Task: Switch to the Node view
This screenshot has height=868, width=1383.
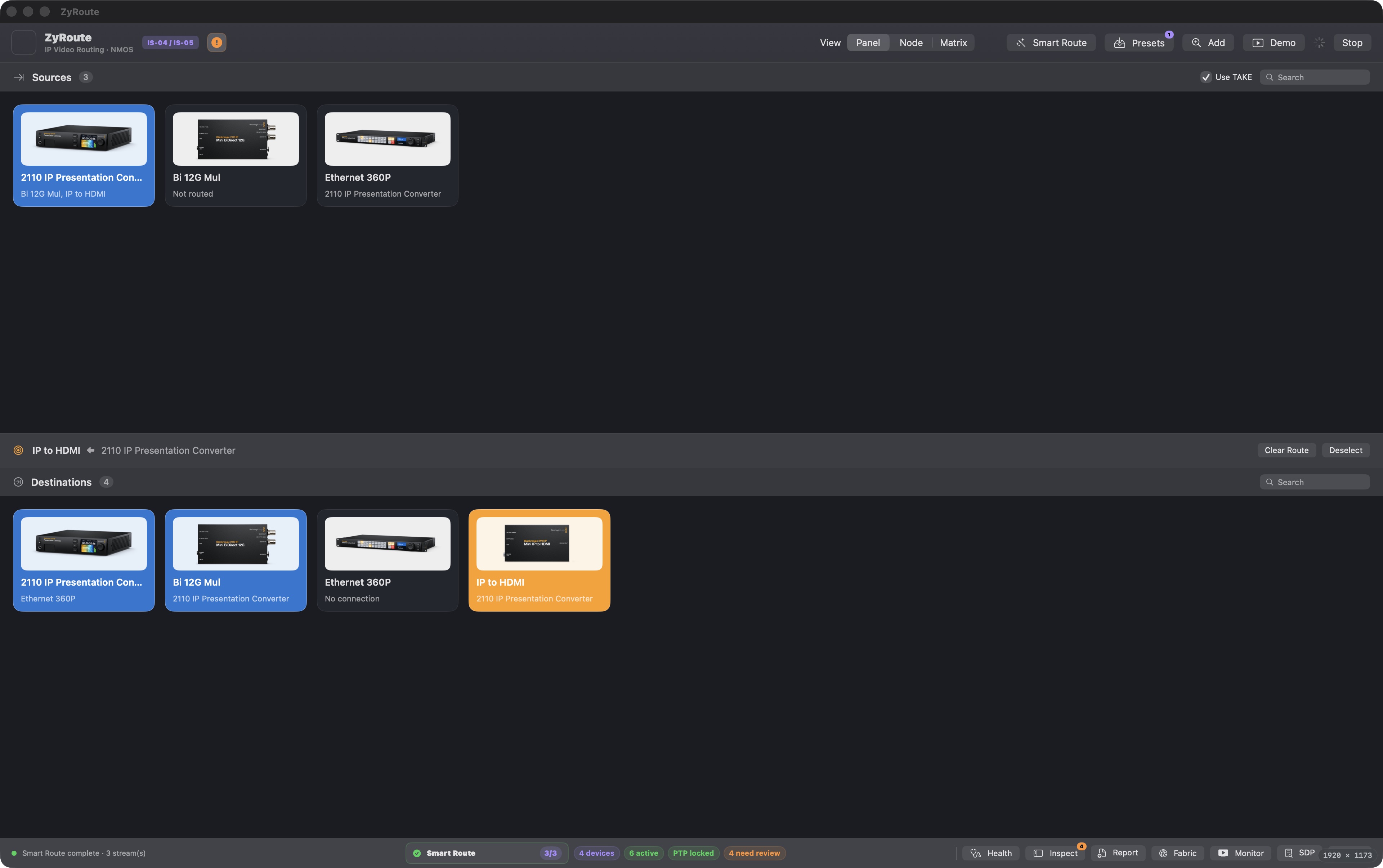Action: (910, 42)
